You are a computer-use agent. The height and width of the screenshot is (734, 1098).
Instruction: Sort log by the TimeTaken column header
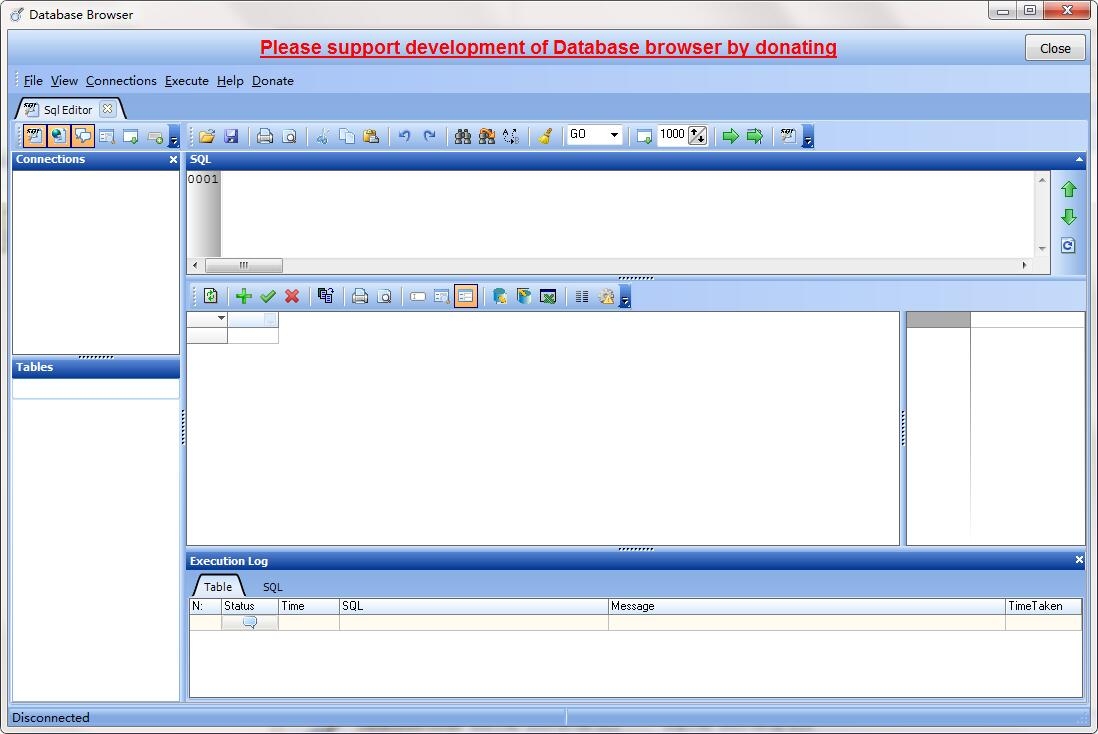(x=1043, y=606)
